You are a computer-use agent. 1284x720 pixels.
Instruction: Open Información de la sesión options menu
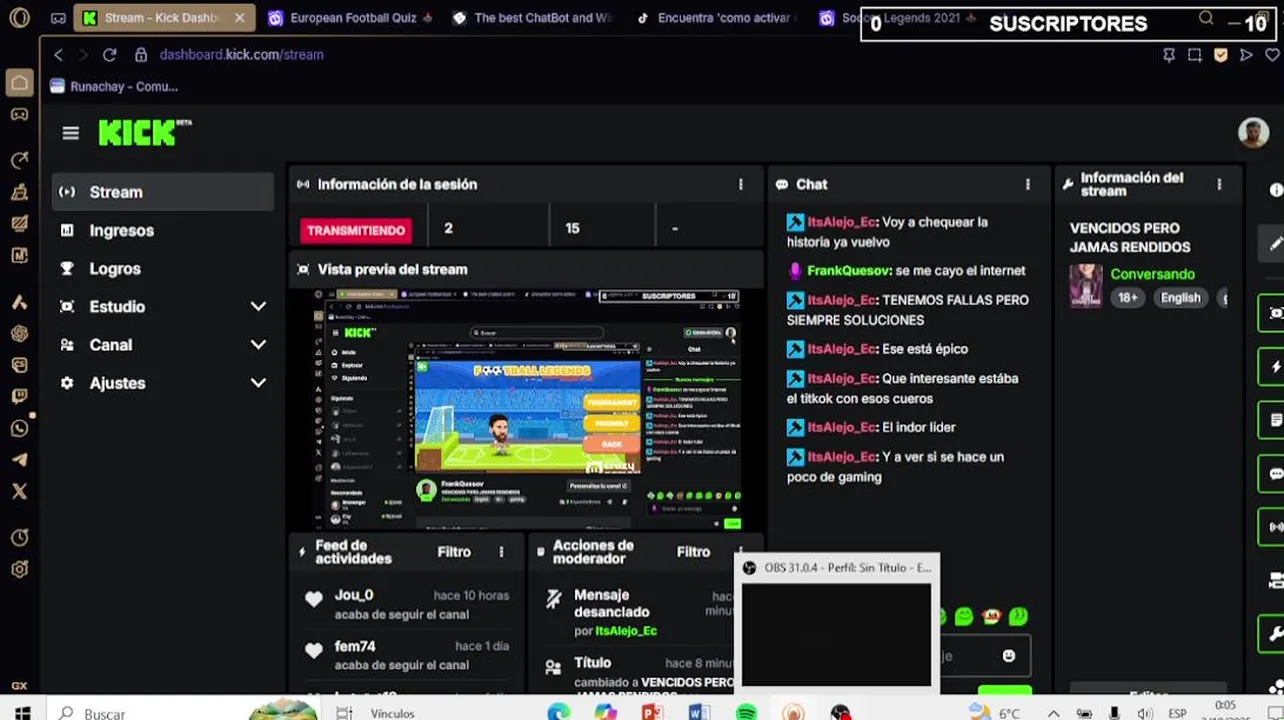click(740, 184)
